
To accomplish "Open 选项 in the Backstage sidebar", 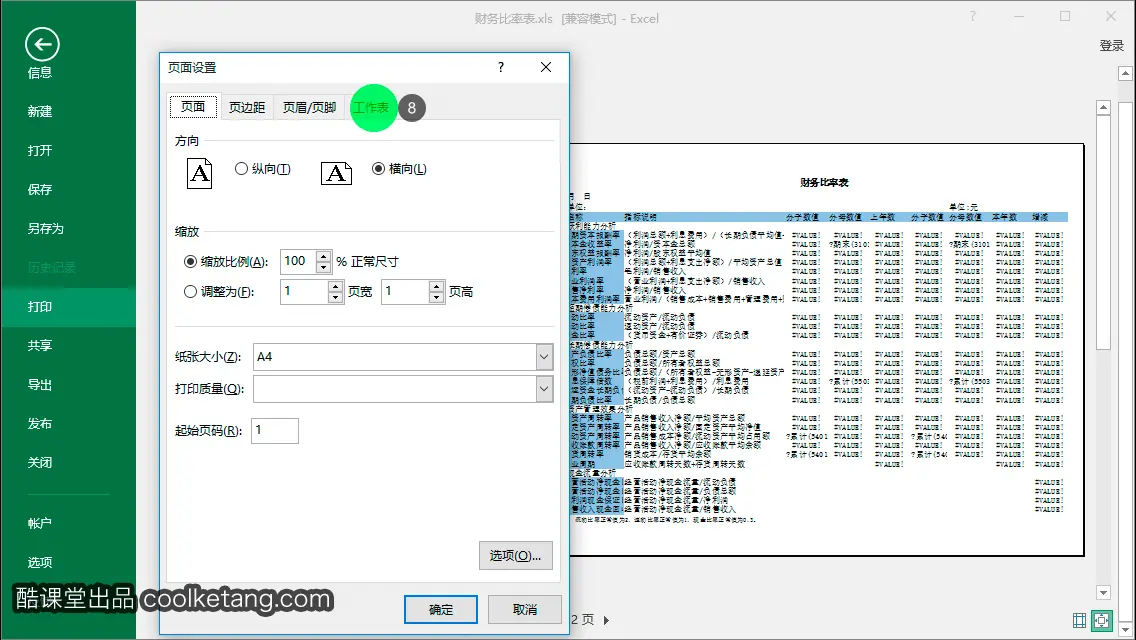I will coord(40,562).
